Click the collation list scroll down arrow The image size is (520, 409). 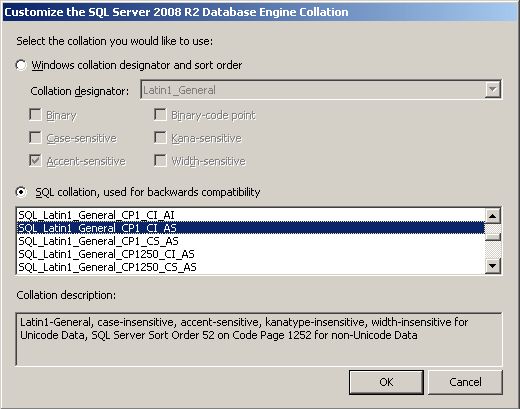click(x=493, y=266)
